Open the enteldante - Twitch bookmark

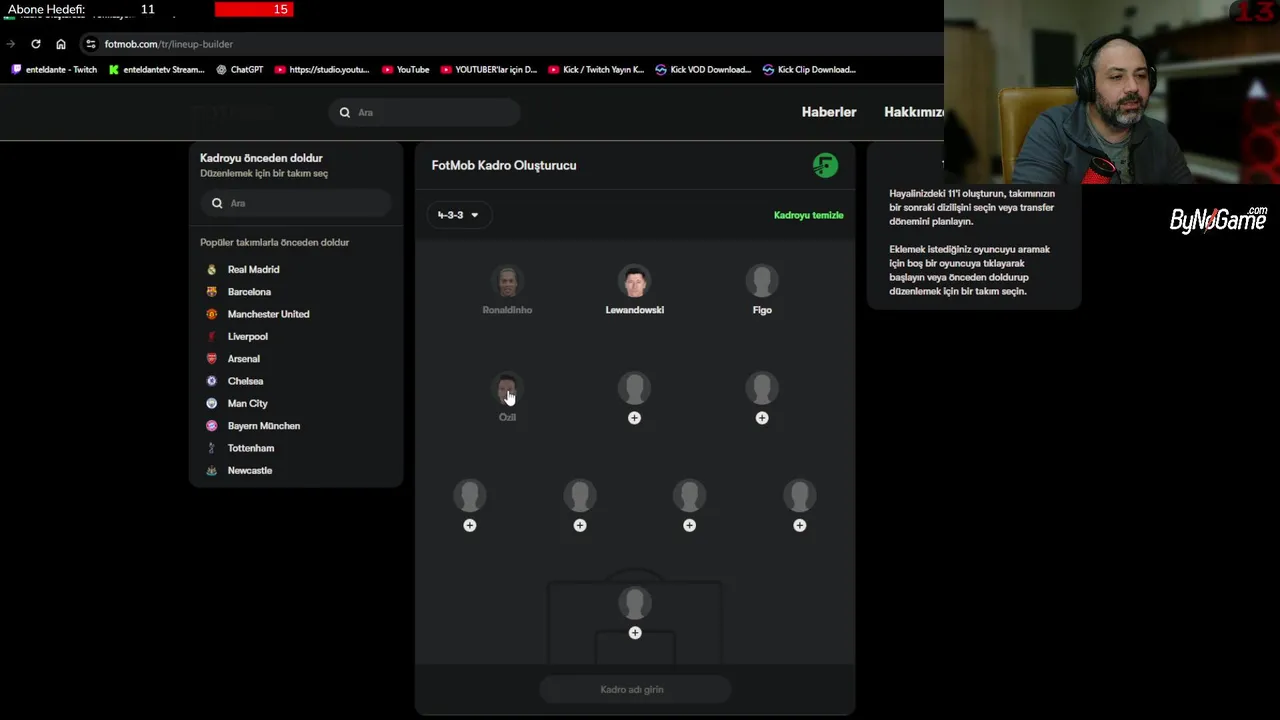(x=54, y=70)
